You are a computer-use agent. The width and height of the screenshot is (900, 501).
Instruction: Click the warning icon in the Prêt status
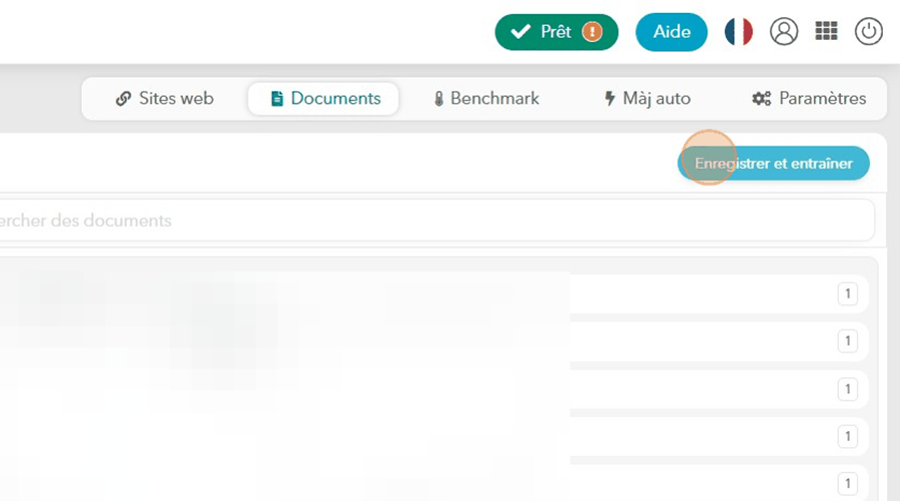(593, 32)
